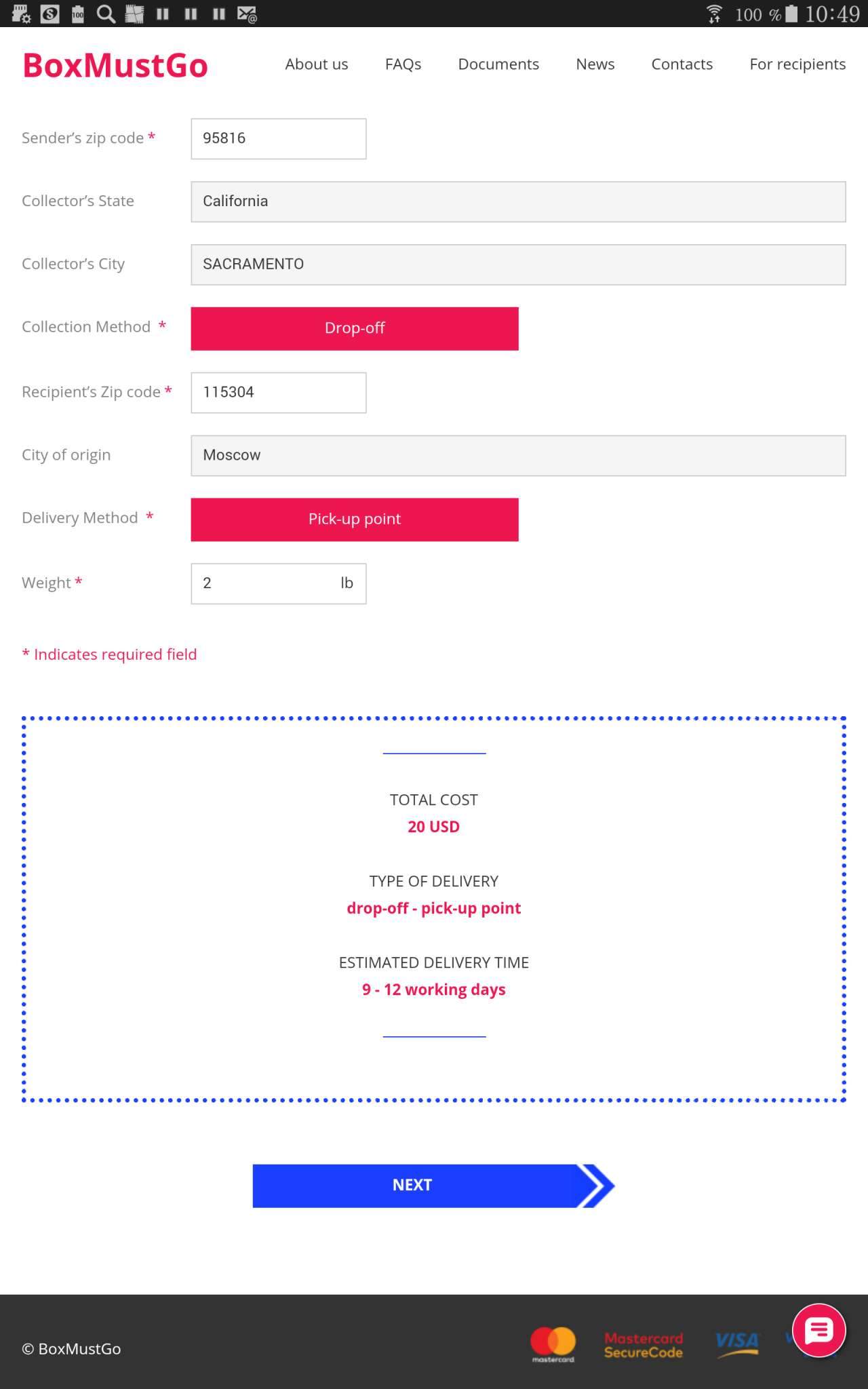Image resolution: width=868 pixels, height=1389 pixels.
Task: Tap the magnifier search icon in status bar
Action: (x=106, y=14)
